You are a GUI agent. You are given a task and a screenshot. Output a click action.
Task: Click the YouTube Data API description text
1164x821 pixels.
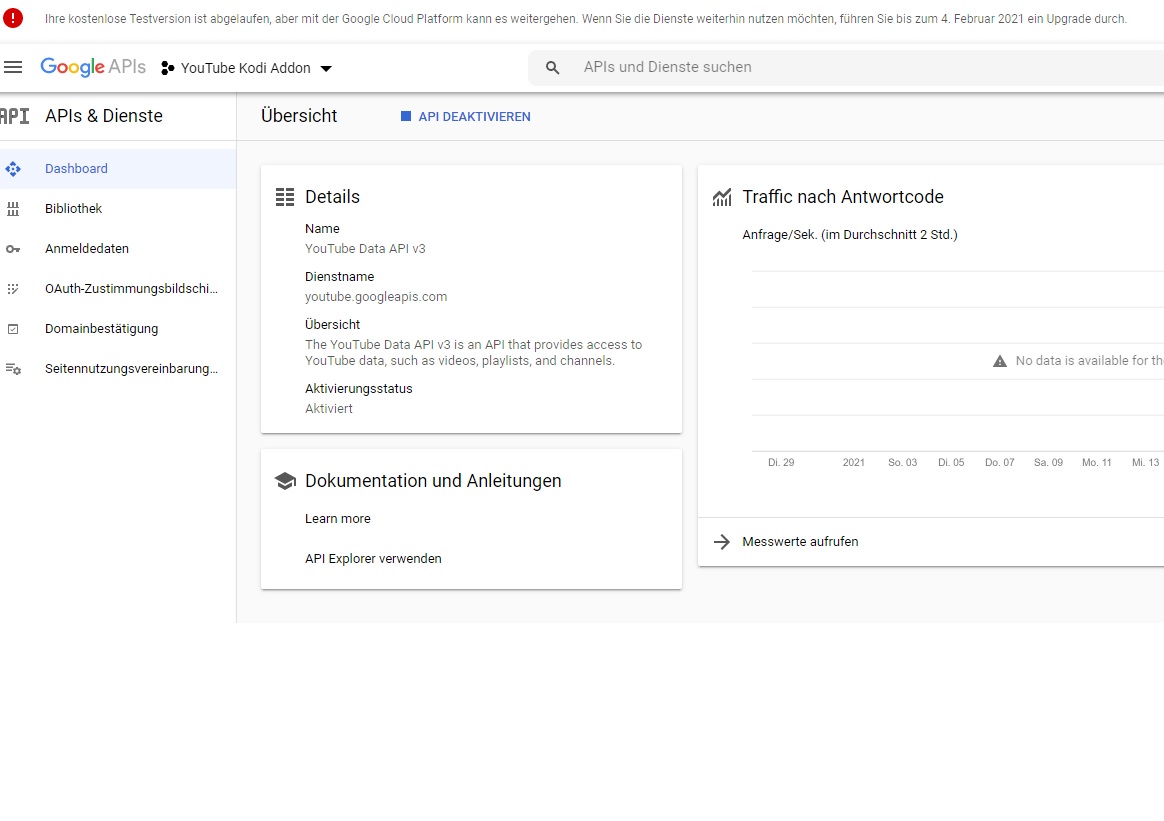coord(474,353)
